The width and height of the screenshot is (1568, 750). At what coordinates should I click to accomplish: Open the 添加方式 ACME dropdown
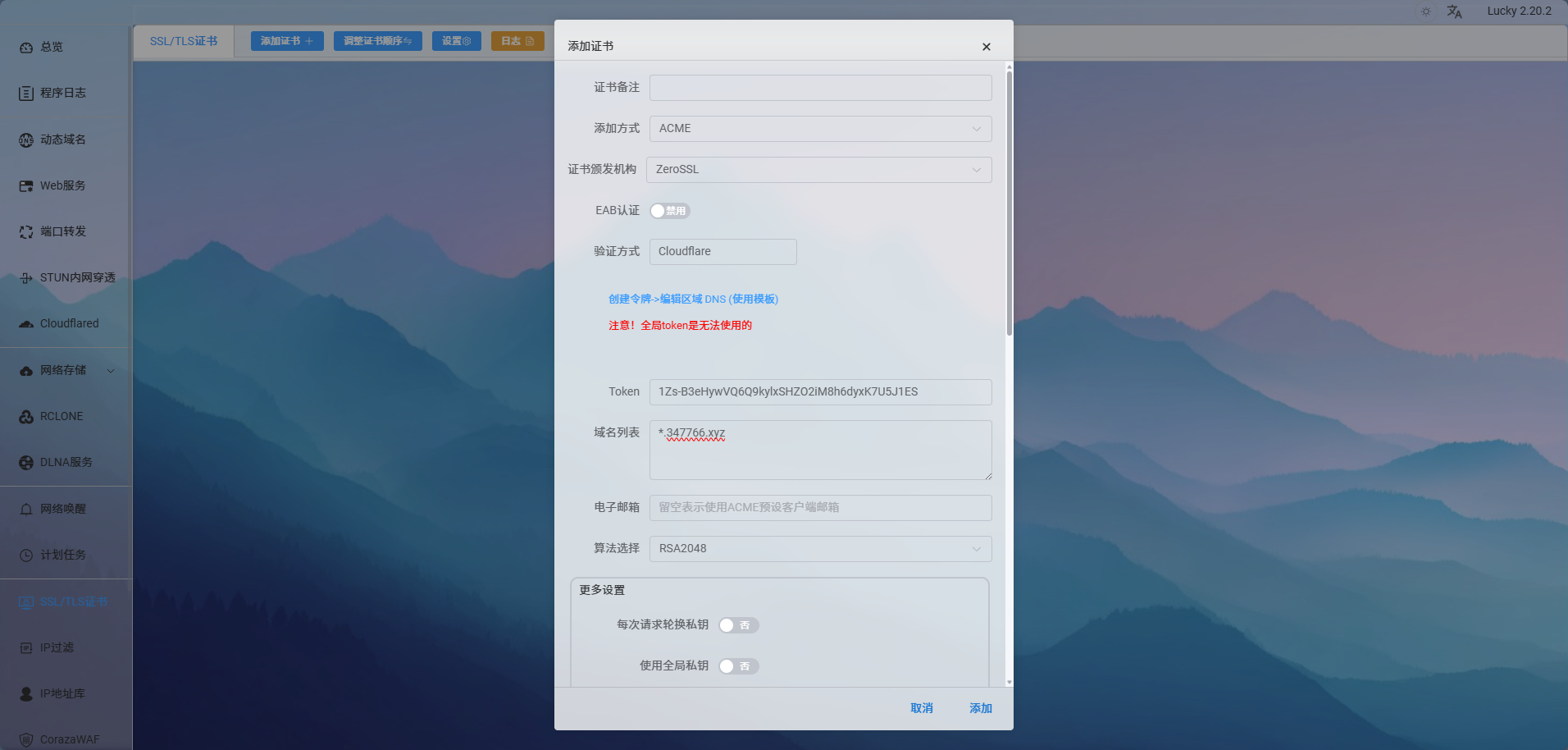tap(820, 129)
